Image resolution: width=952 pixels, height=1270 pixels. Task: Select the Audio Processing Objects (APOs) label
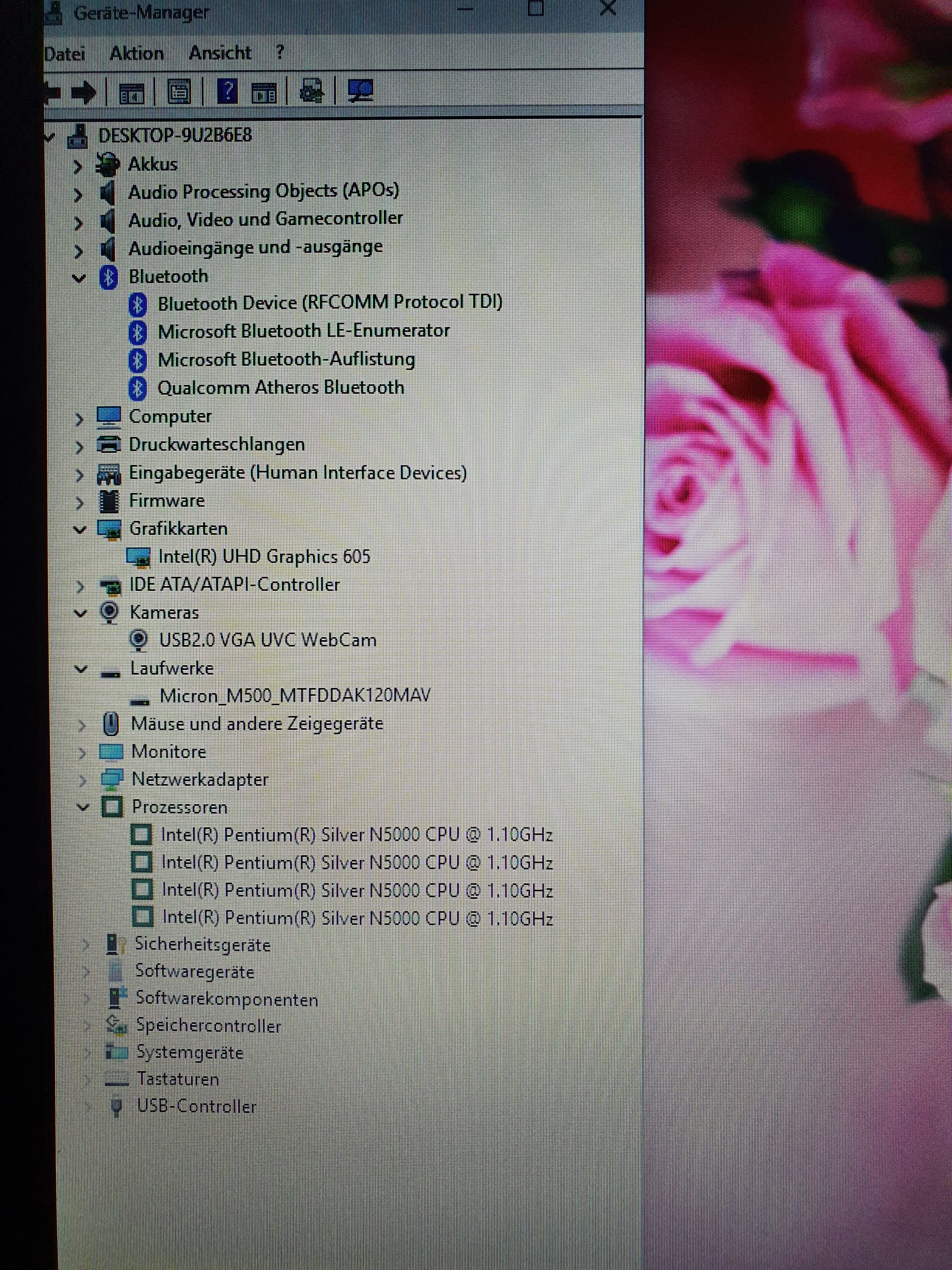(263, 191)
